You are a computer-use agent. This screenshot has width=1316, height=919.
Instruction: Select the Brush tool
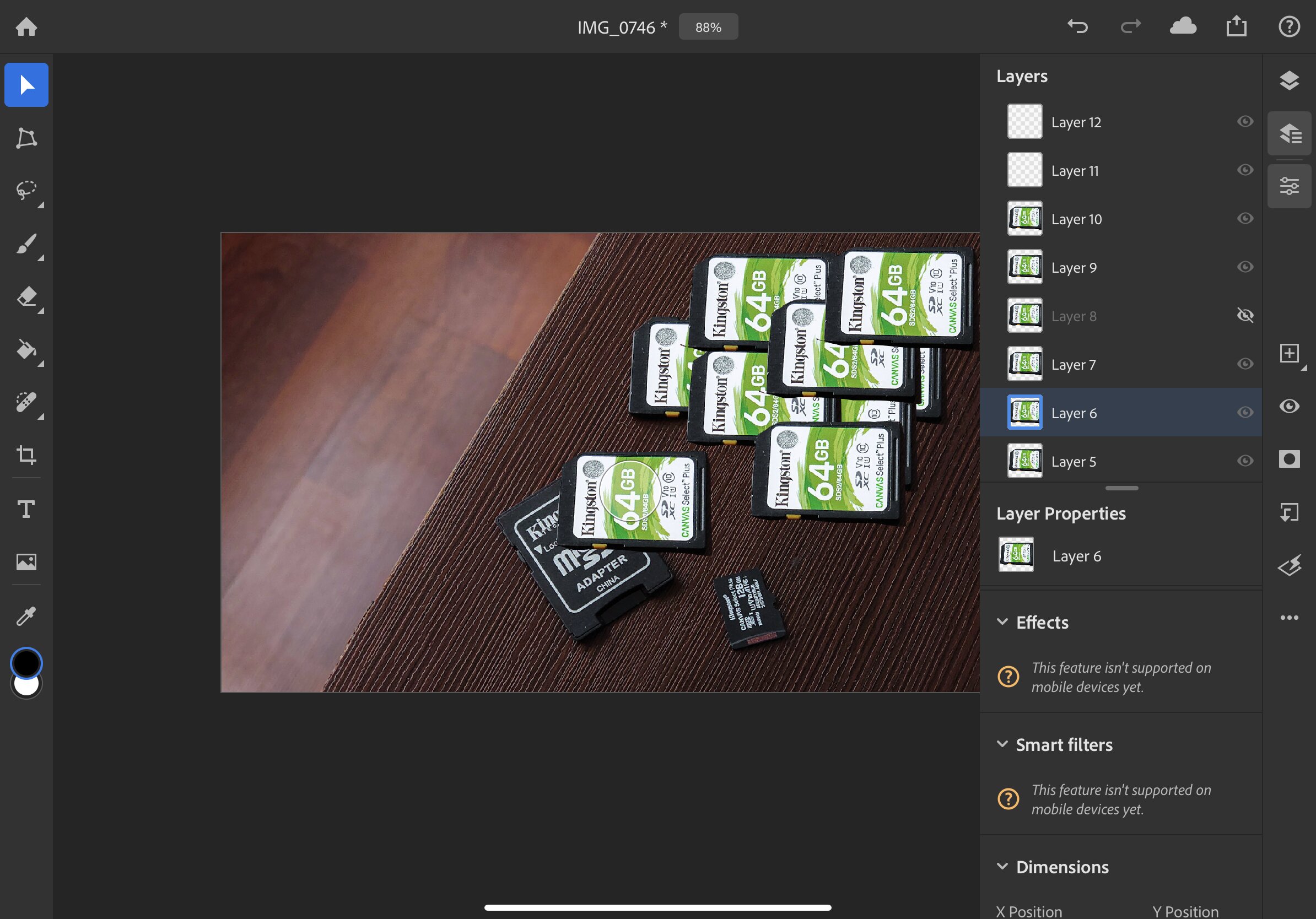point(26,244)
